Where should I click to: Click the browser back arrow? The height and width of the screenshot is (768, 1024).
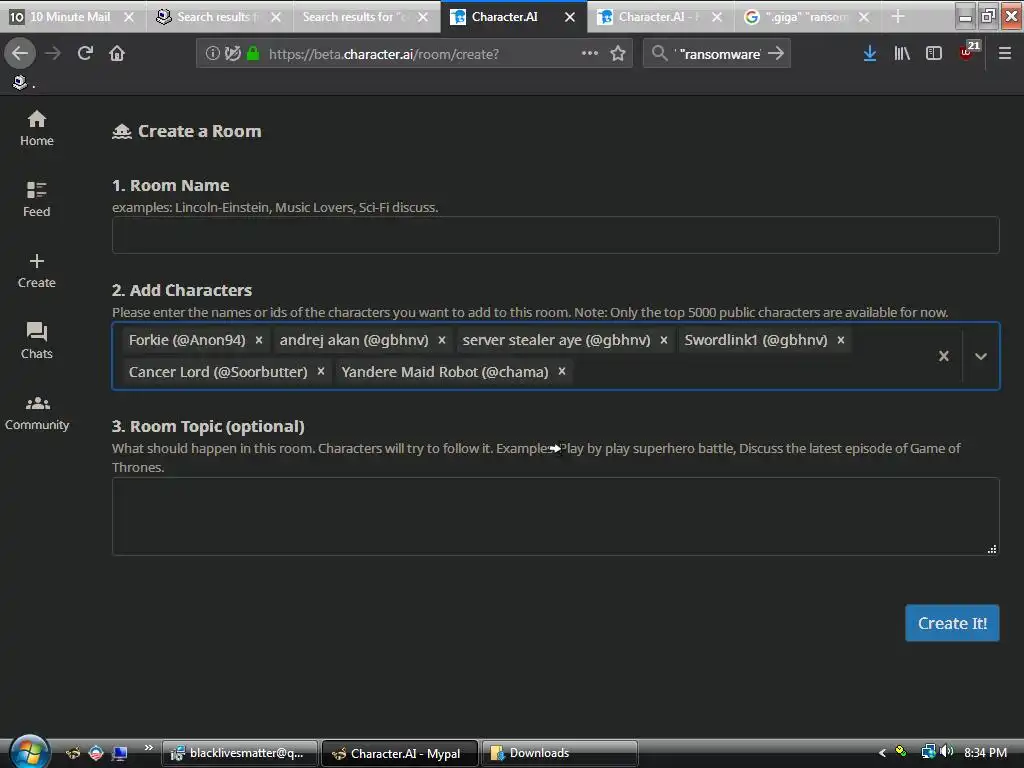point(20,53)
